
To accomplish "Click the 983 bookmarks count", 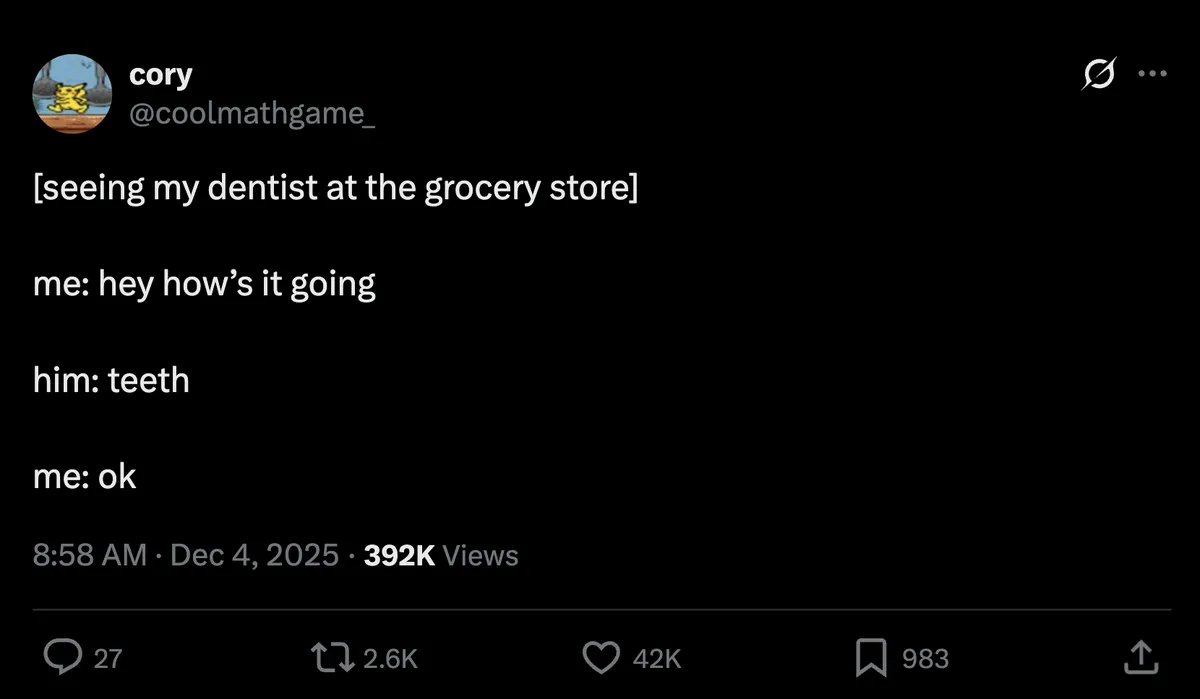I will 925,658.
